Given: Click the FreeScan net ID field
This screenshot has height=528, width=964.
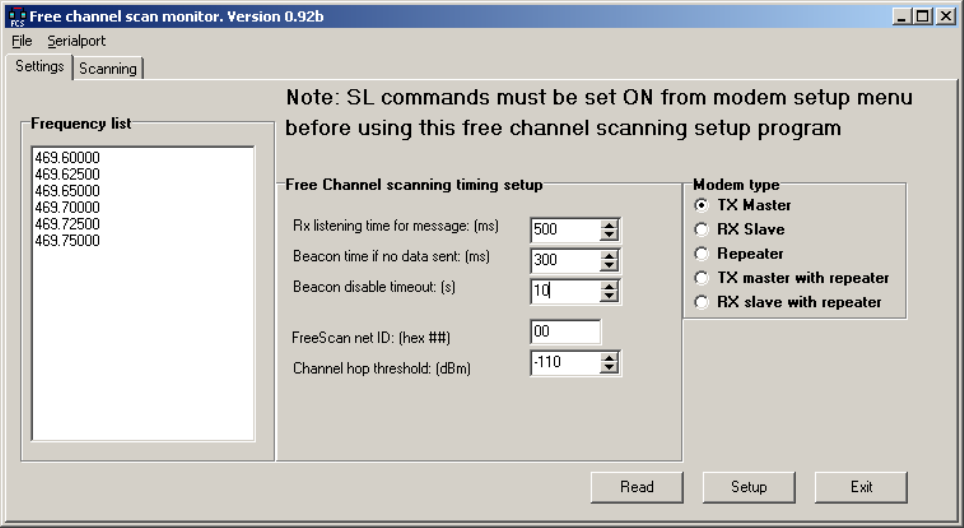Looking at the screenshot, I should (x=565, y=332).
